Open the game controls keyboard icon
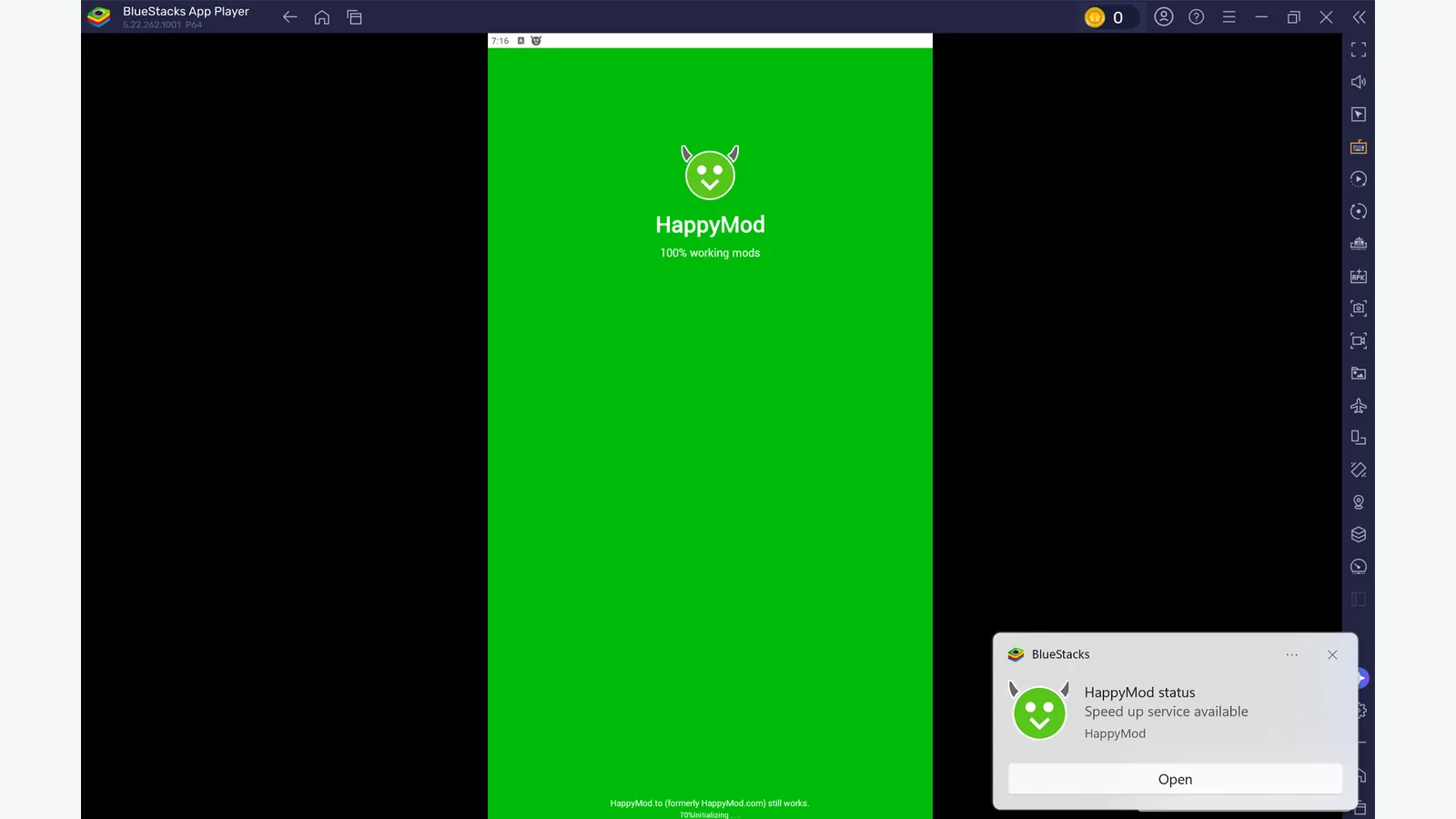Viewport: 1456px width, 819px height. coord(1359,147)
